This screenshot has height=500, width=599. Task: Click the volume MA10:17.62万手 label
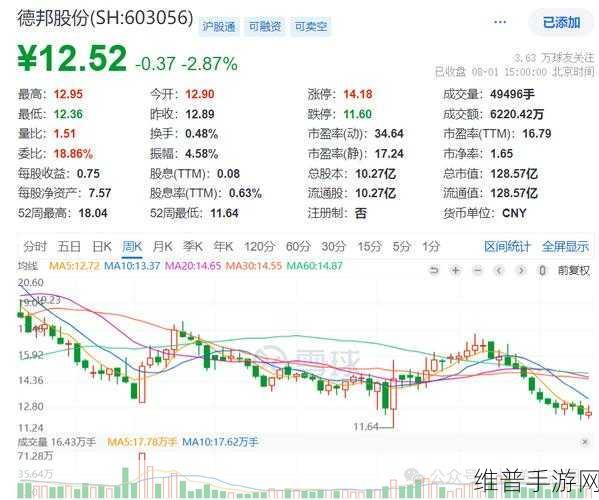[x=220, y=442]
